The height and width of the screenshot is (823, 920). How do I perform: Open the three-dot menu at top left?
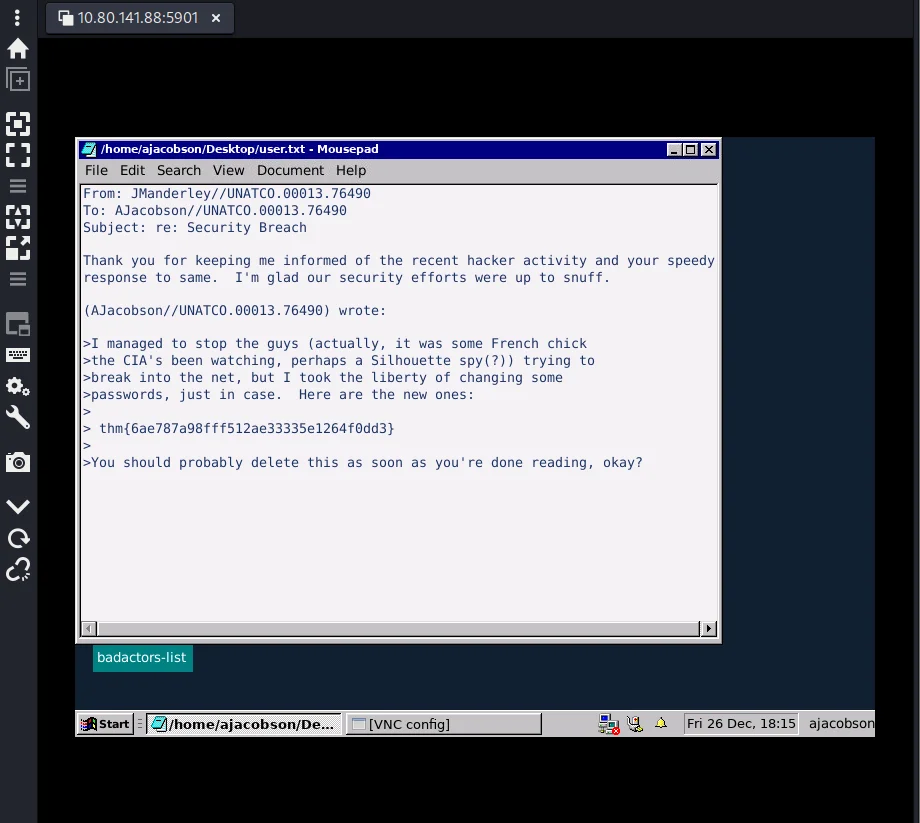[17, 18]
